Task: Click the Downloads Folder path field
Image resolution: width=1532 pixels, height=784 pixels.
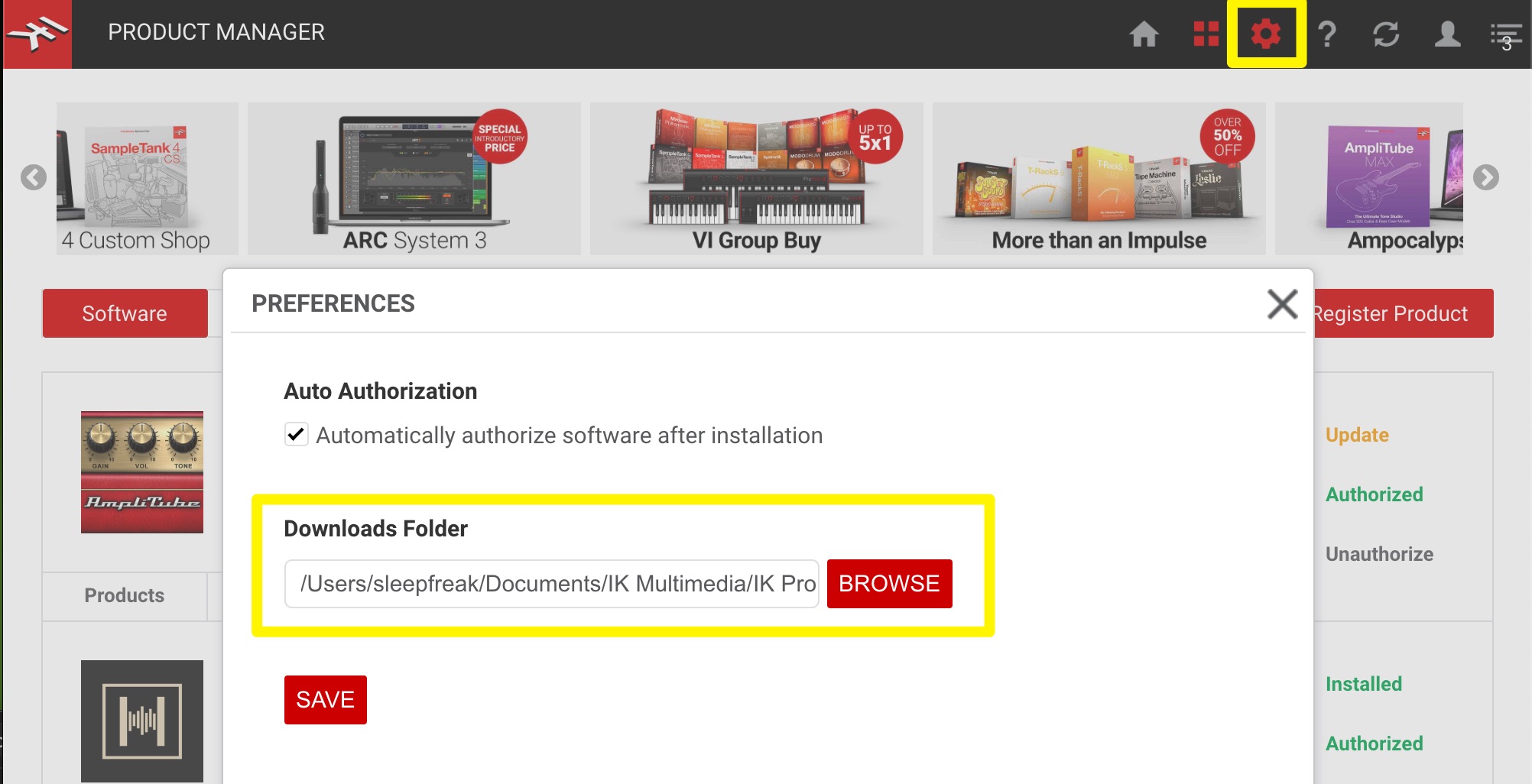Action: pyautogui.click(x=551, y=584)
